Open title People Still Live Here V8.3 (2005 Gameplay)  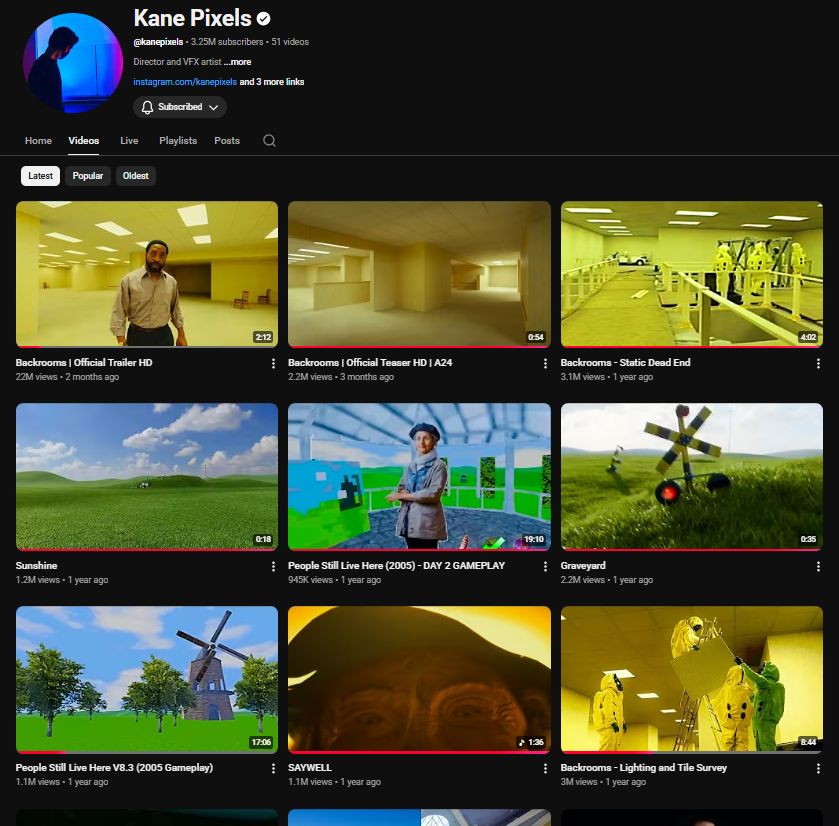[115, 768]
